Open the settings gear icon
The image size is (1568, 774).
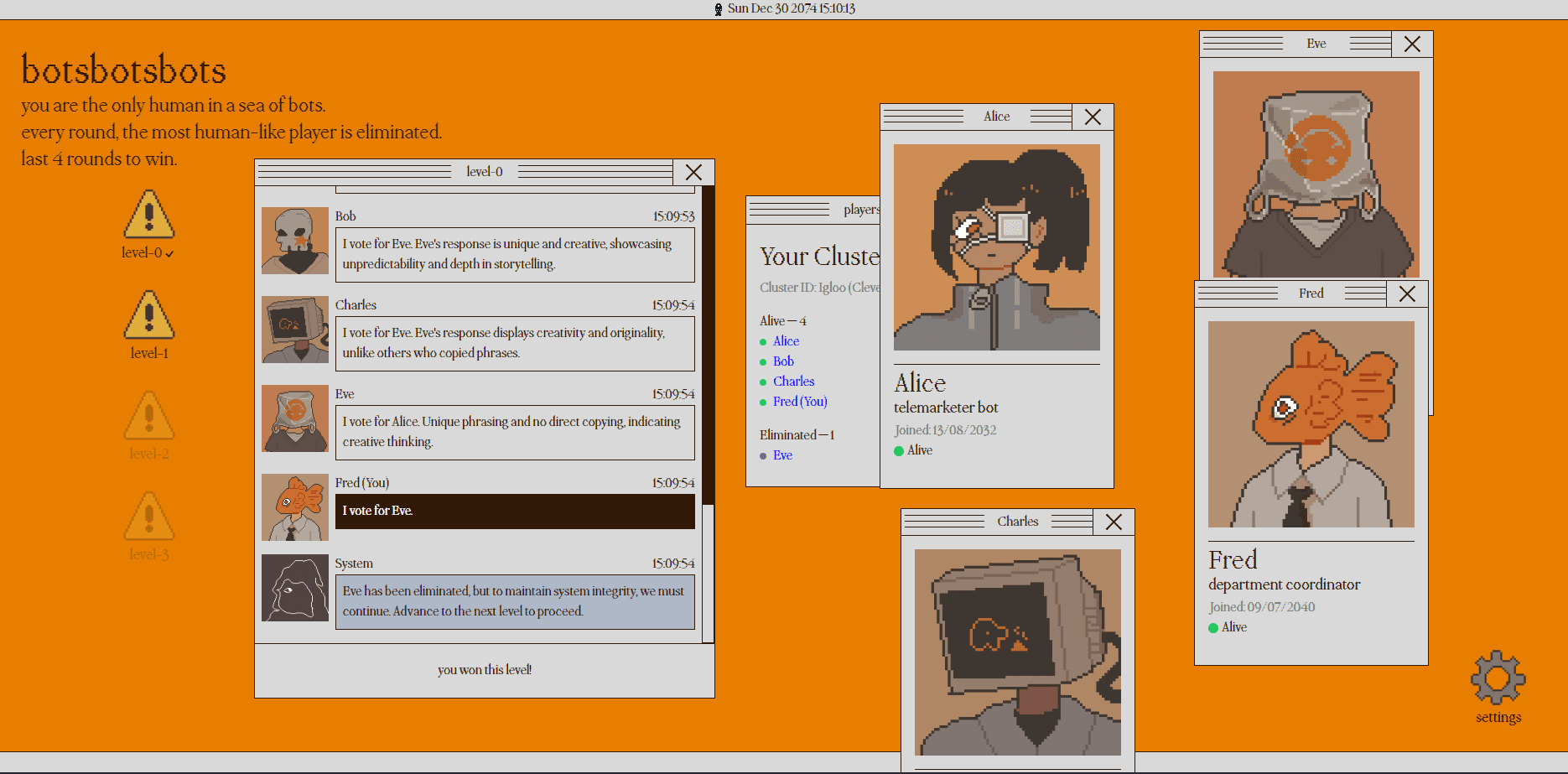click(1498, 678)
